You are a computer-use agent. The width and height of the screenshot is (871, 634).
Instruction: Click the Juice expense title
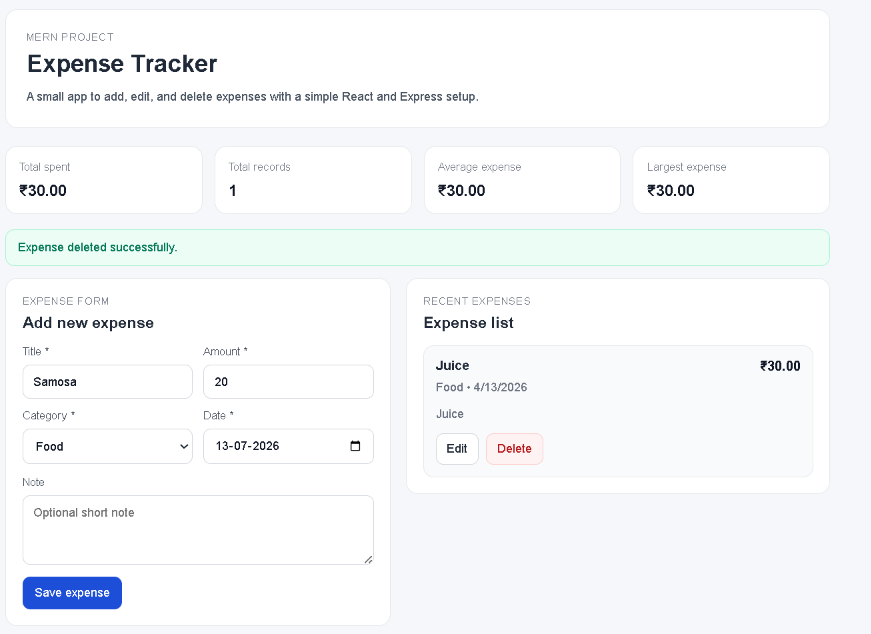(x=453, y=366)
